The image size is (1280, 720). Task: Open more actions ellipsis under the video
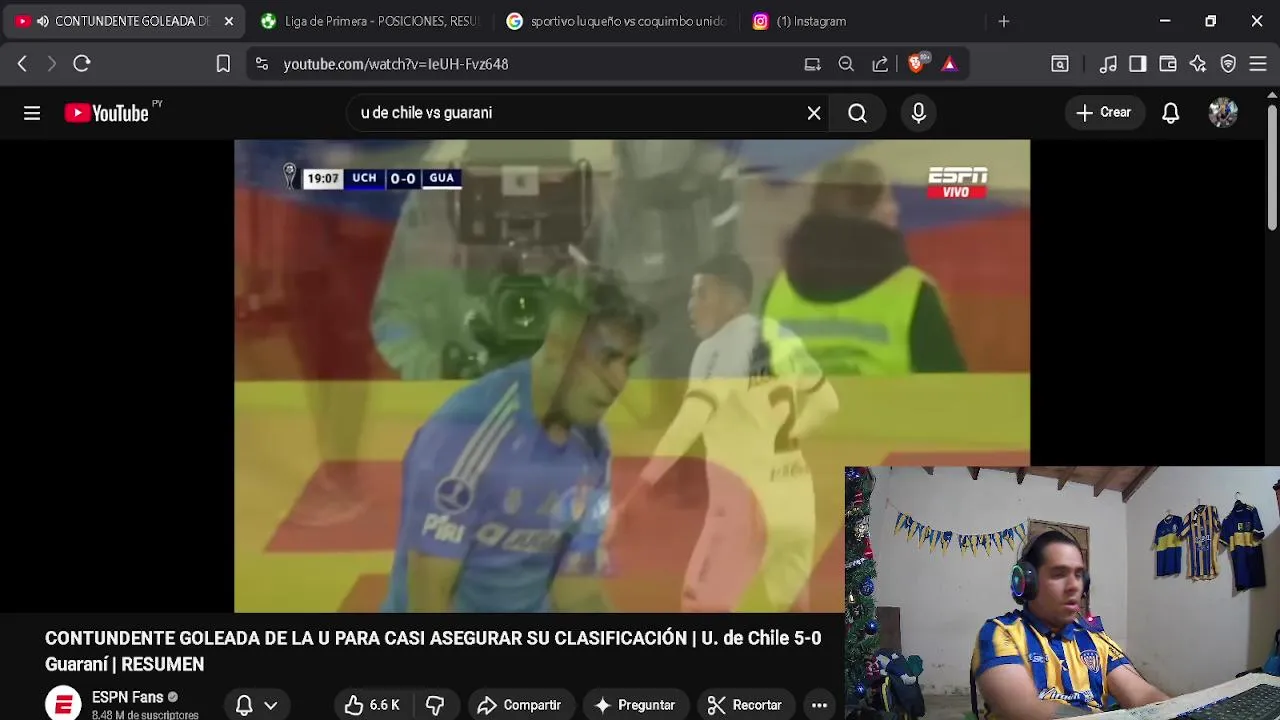tap(819, 705)
